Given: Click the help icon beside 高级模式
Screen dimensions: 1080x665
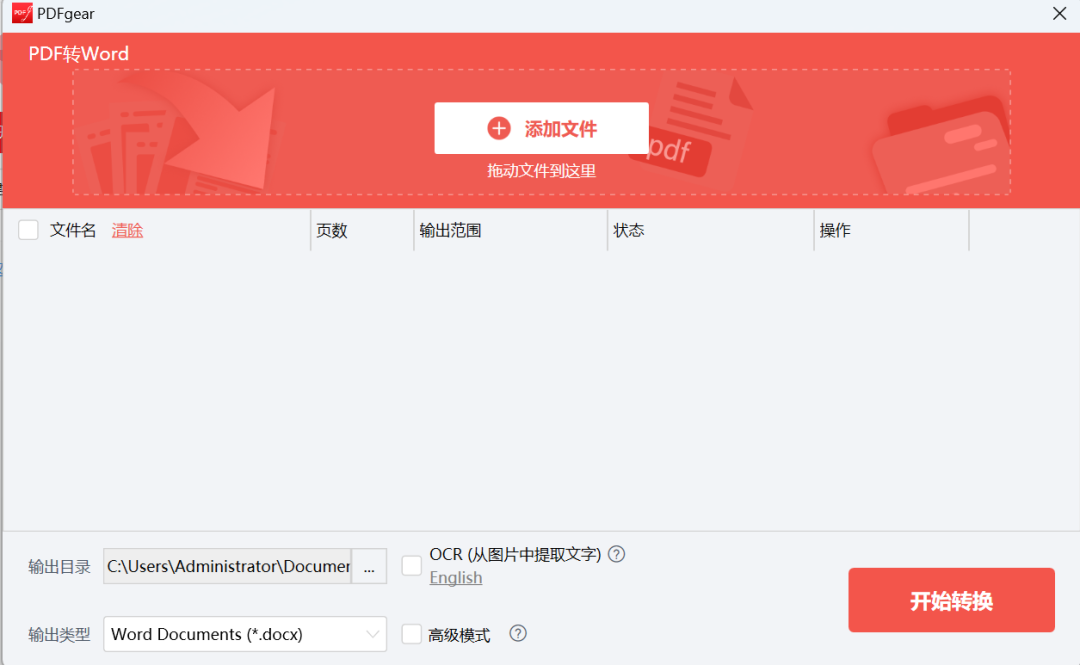Looking at the screenshot, I should point(517,633).
